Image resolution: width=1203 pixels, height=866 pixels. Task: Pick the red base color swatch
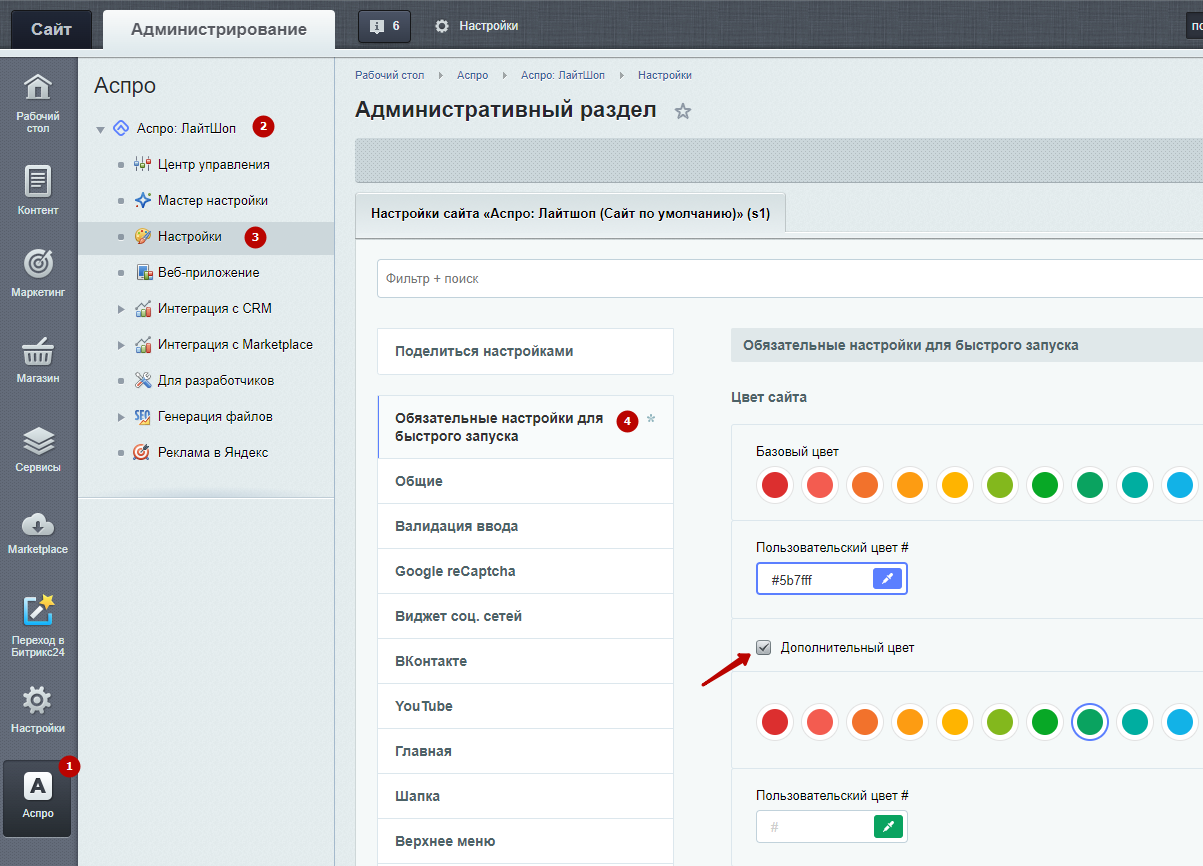tap(775, 486)
